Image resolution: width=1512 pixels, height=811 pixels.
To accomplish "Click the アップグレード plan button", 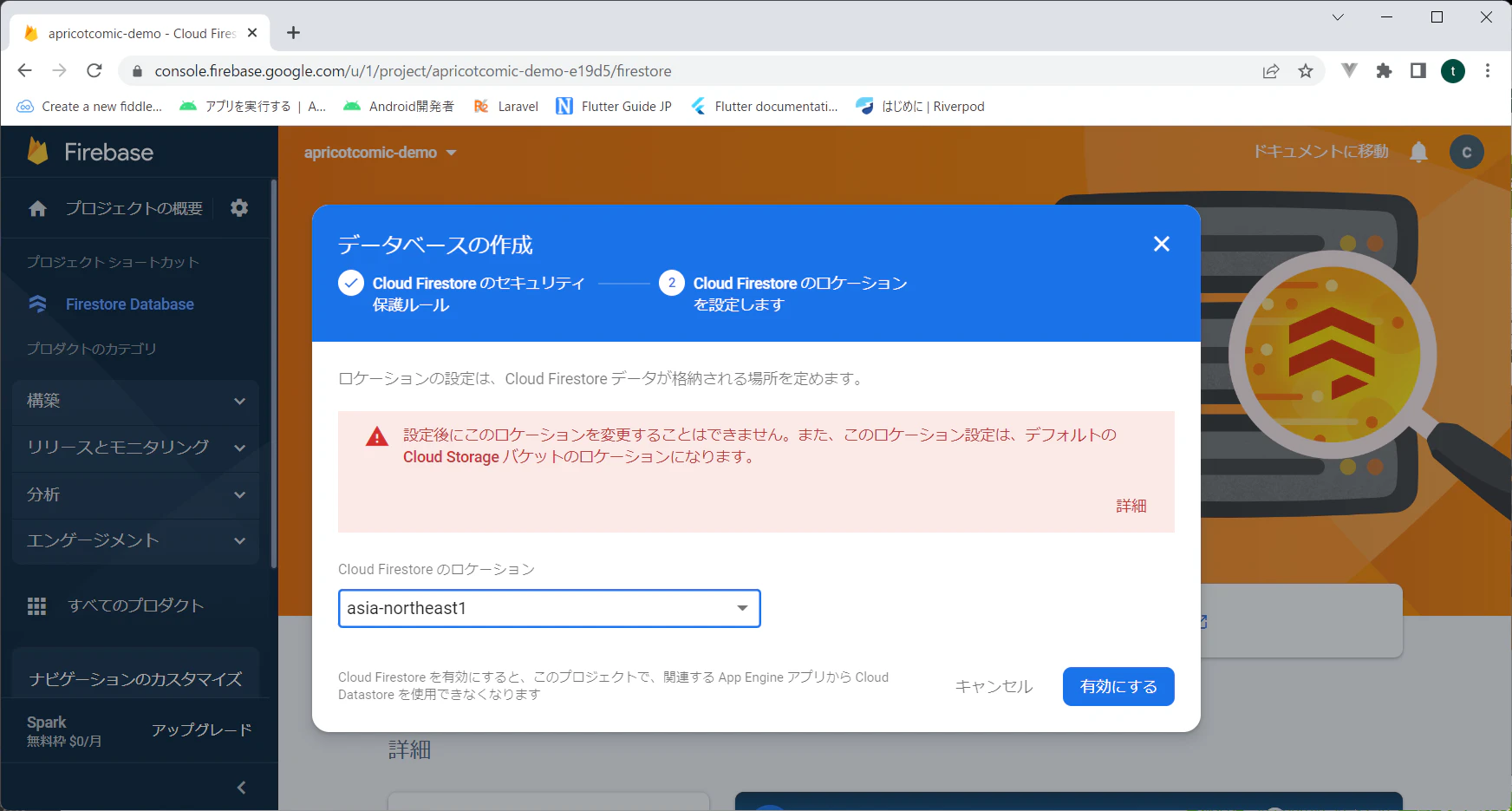I will tap(202, 730).
